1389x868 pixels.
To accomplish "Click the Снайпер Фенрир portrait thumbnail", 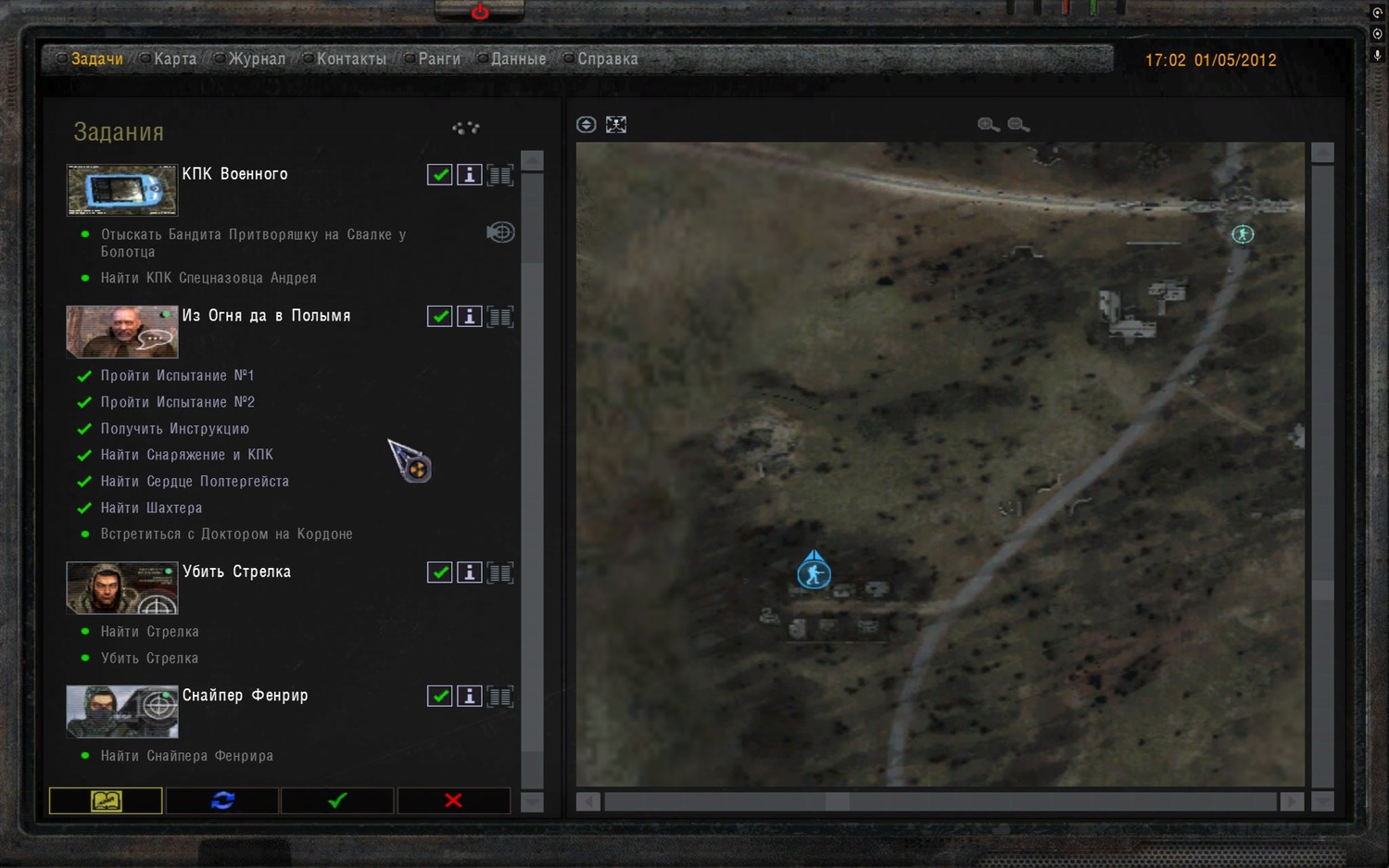I will [x=121, y=711].
